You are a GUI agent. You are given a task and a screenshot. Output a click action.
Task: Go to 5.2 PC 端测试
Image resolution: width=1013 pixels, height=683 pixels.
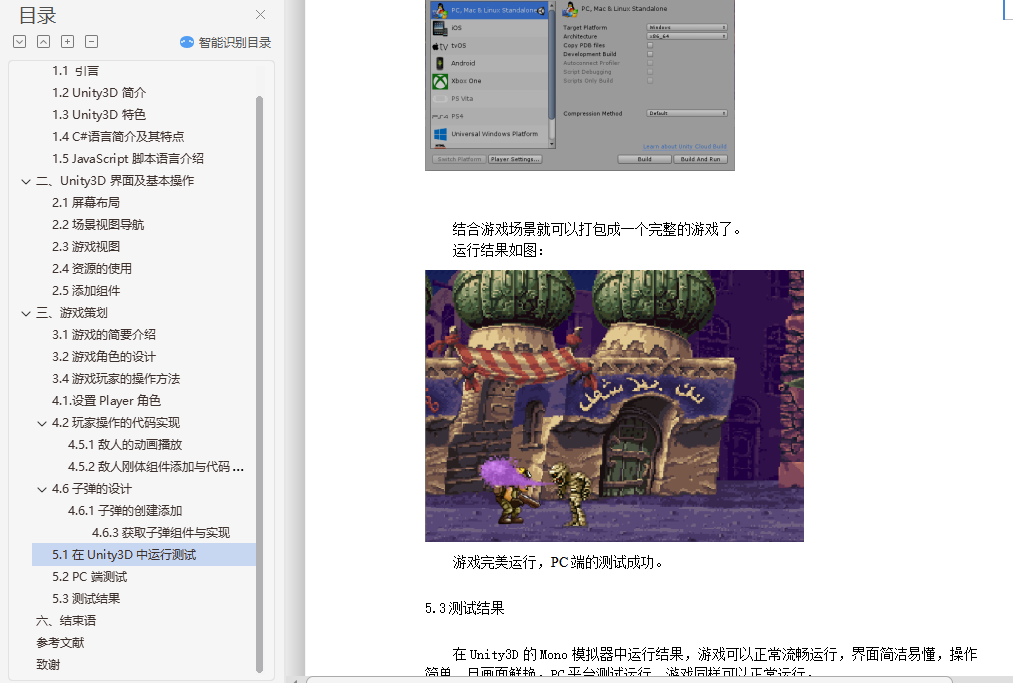[x=90, y=576]
